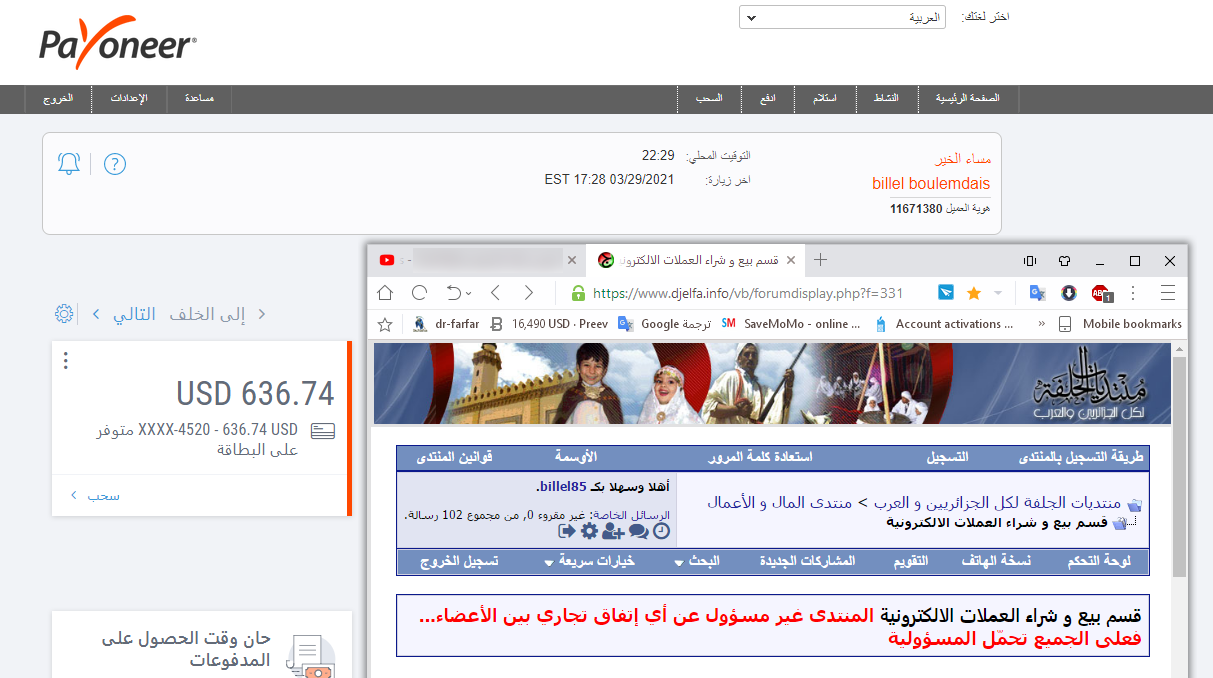Toggle the browser sidebar panel icon
Viewport: 1213px width, 678px height.
coord(1029,260)
